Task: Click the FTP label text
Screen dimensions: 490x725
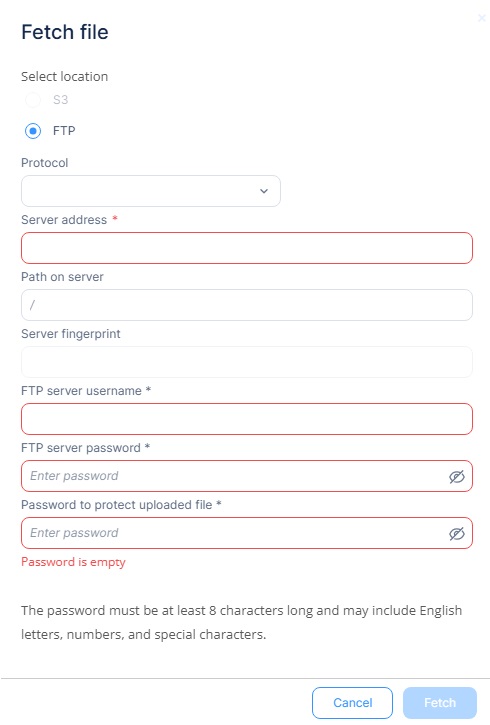Action: tap(64, 131)
